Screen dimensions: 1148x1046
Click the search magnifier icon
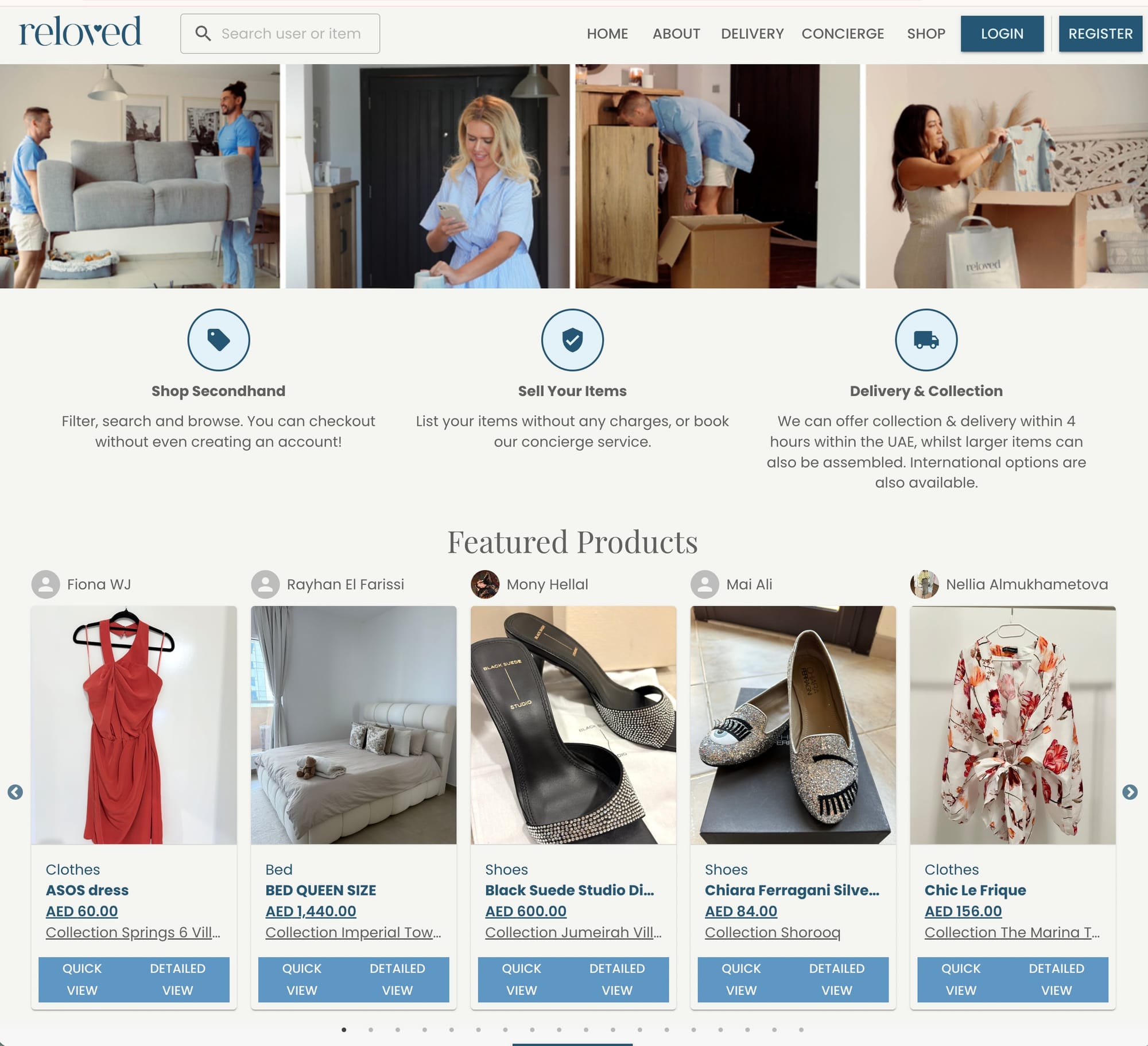203,33
